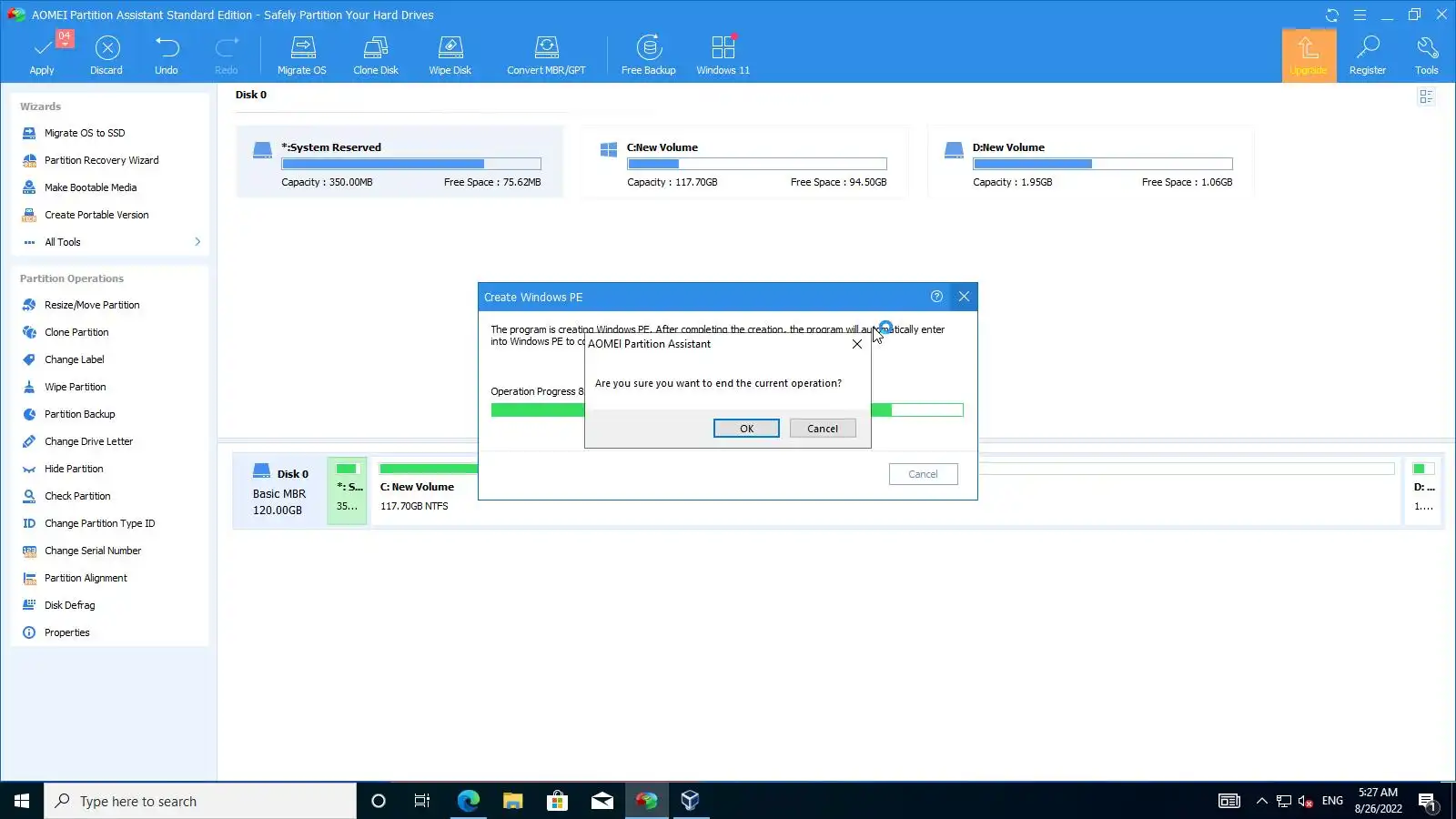The width and height of the screenshot is (1456, 819).
Task: Open Task View on taskbar
Action: [422, 801]
